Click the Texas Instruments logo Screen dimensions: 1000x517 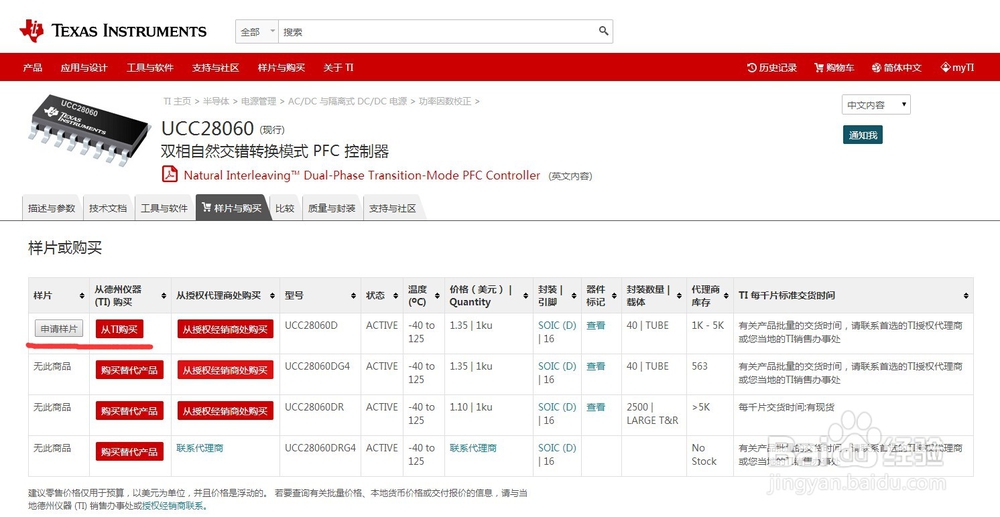(x=113, y=31)
